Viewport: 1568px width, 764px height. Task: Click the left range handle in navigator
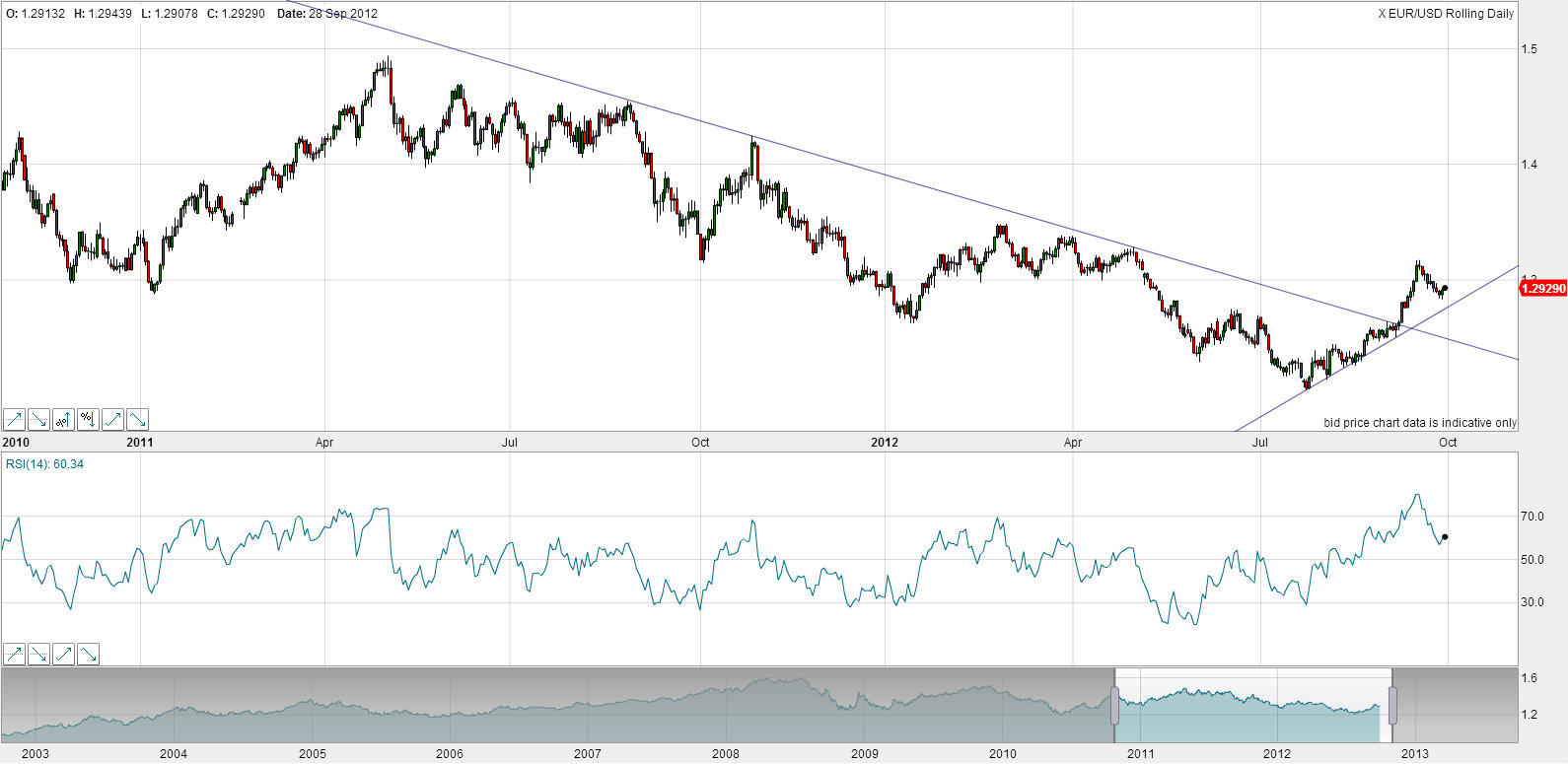coord(1115,706)
